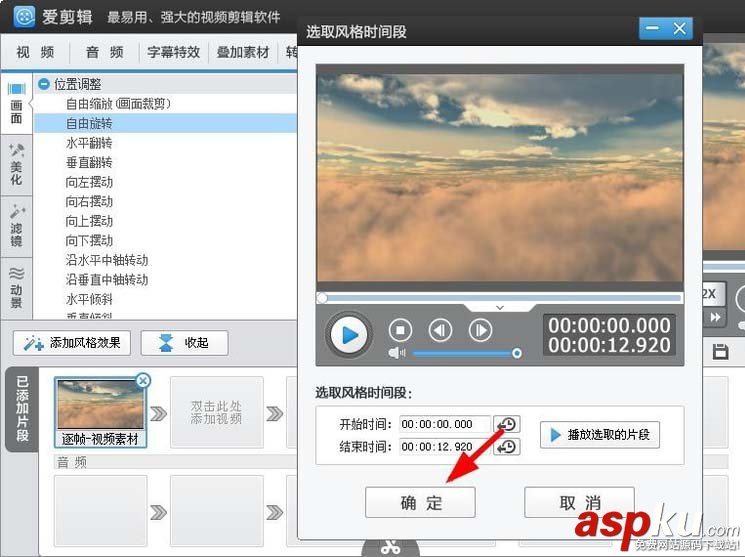Click the 双击此处添加视频 placeholder
Screen dimensions: 745x557
pos(217,412)
